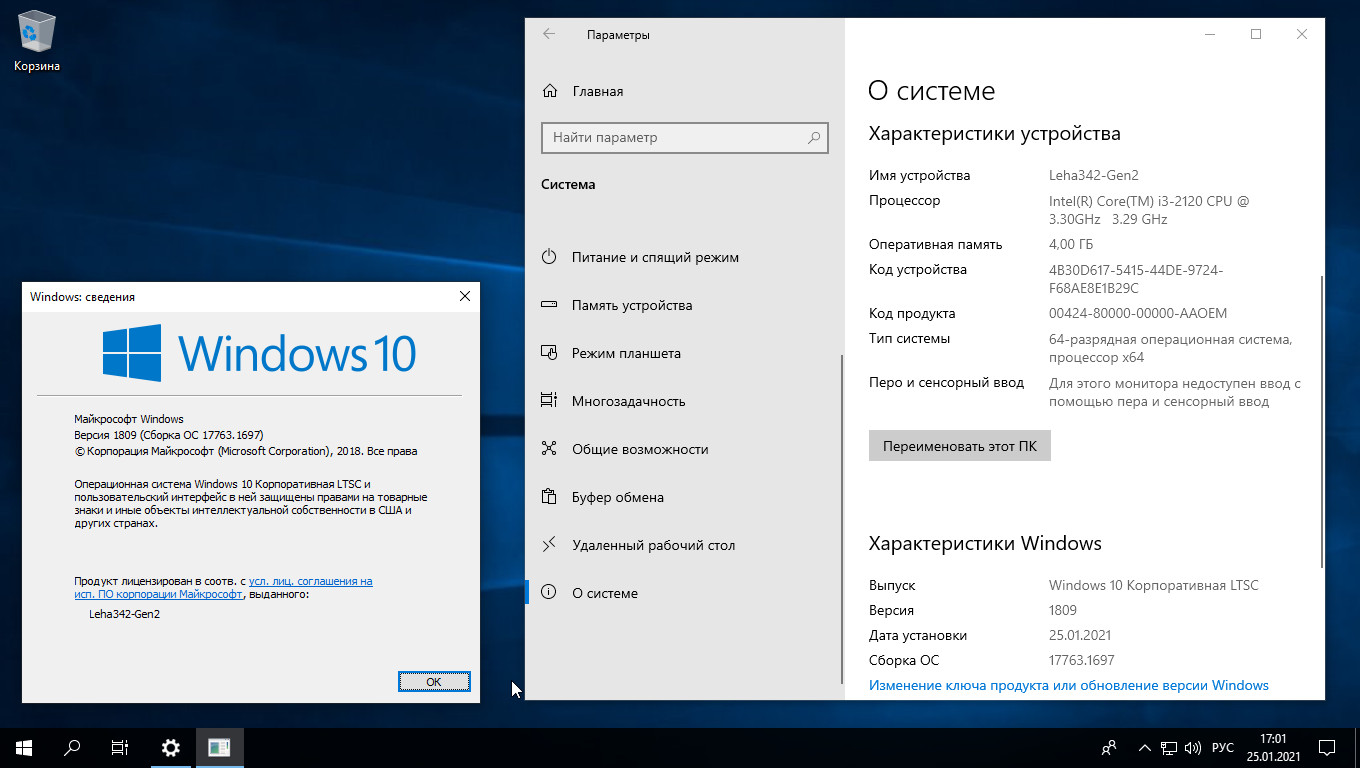Click the home icon next to Главная
The height and width of the screenshot is (768, 1360).
[549, 91]
